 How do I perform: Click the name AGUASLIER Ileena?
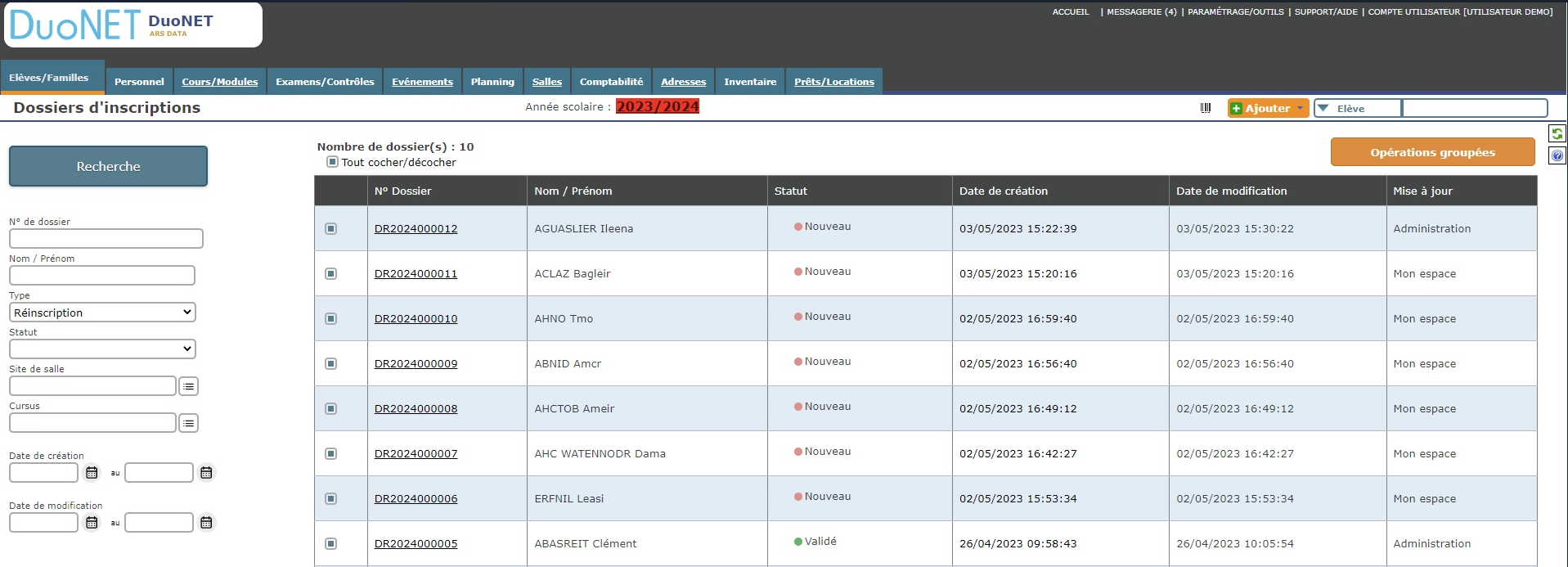583,228
